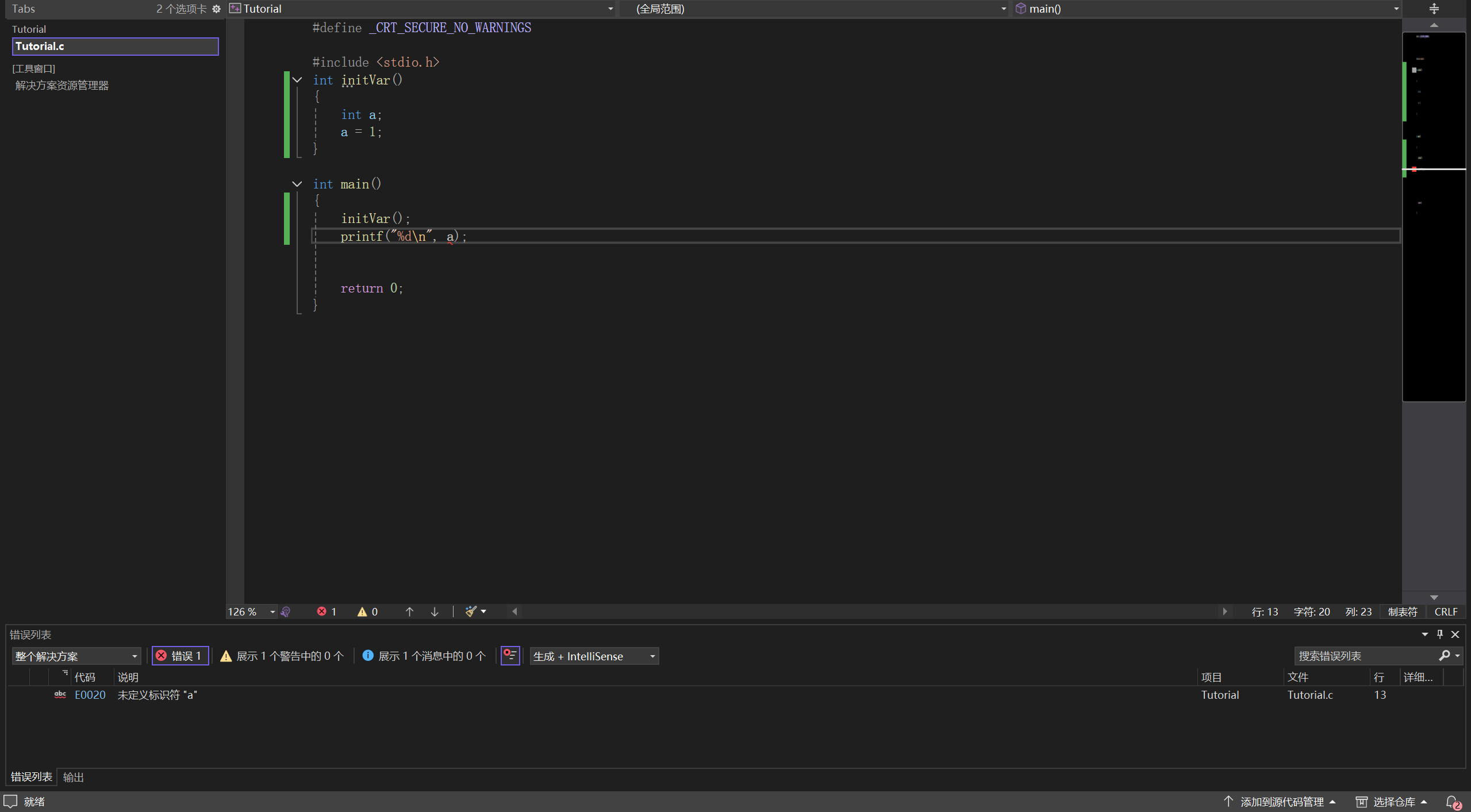The width and height of the screenshot is (1471, 812).
Task: Open the 整个解决方案 scope dropdown
Action: click(x=76, y=656)
